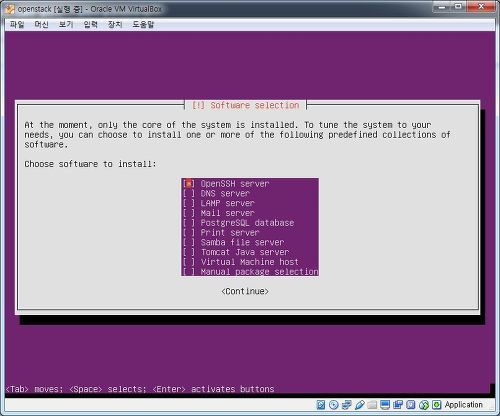Viewport: 500px width, 416px height.
Task: Open the 도움말 menu
Action: coord(143,24)
